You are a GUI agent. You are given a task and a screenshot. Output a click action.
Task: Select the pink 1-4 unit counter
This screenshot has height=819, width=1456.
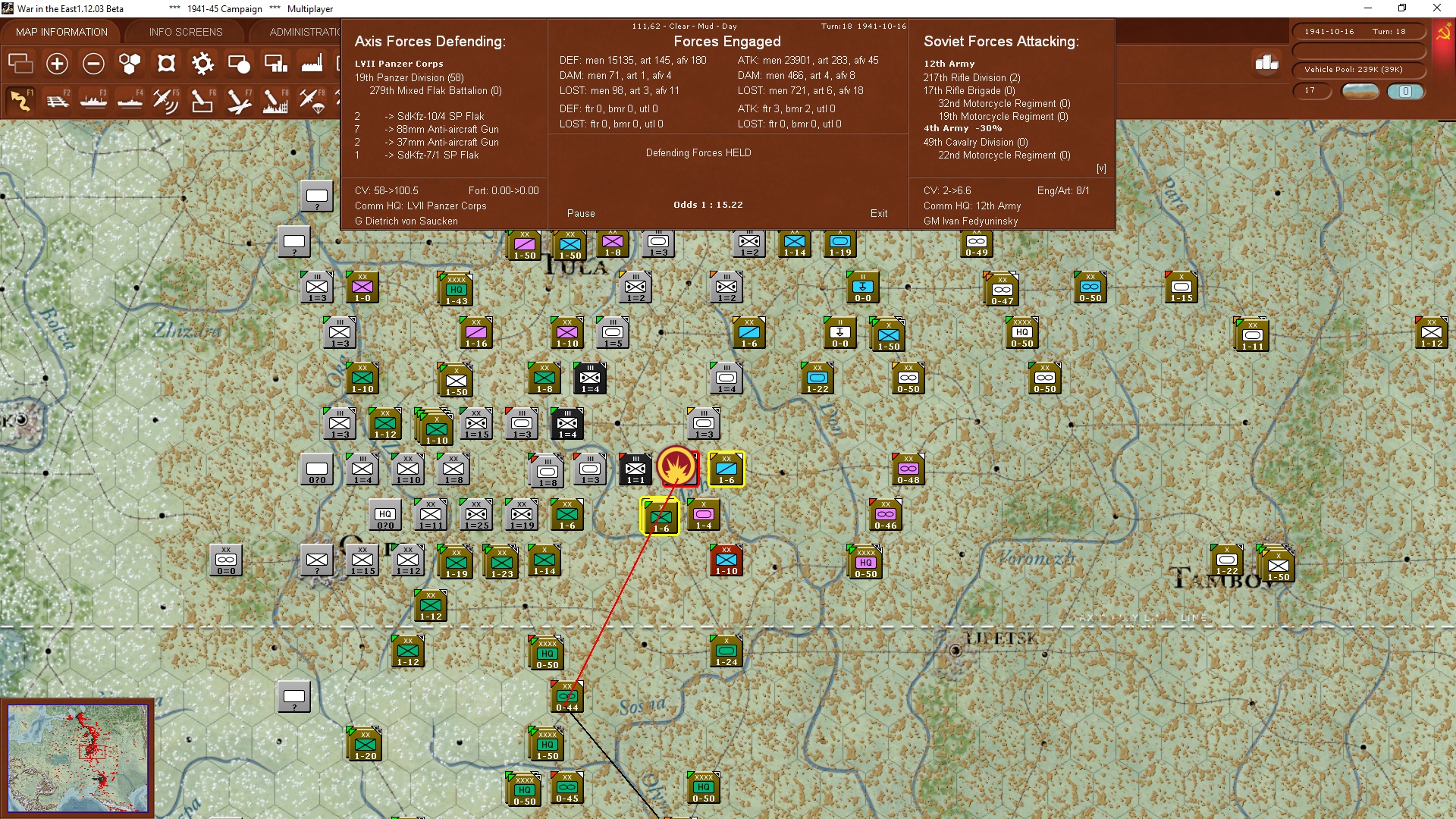click(704, 515)
